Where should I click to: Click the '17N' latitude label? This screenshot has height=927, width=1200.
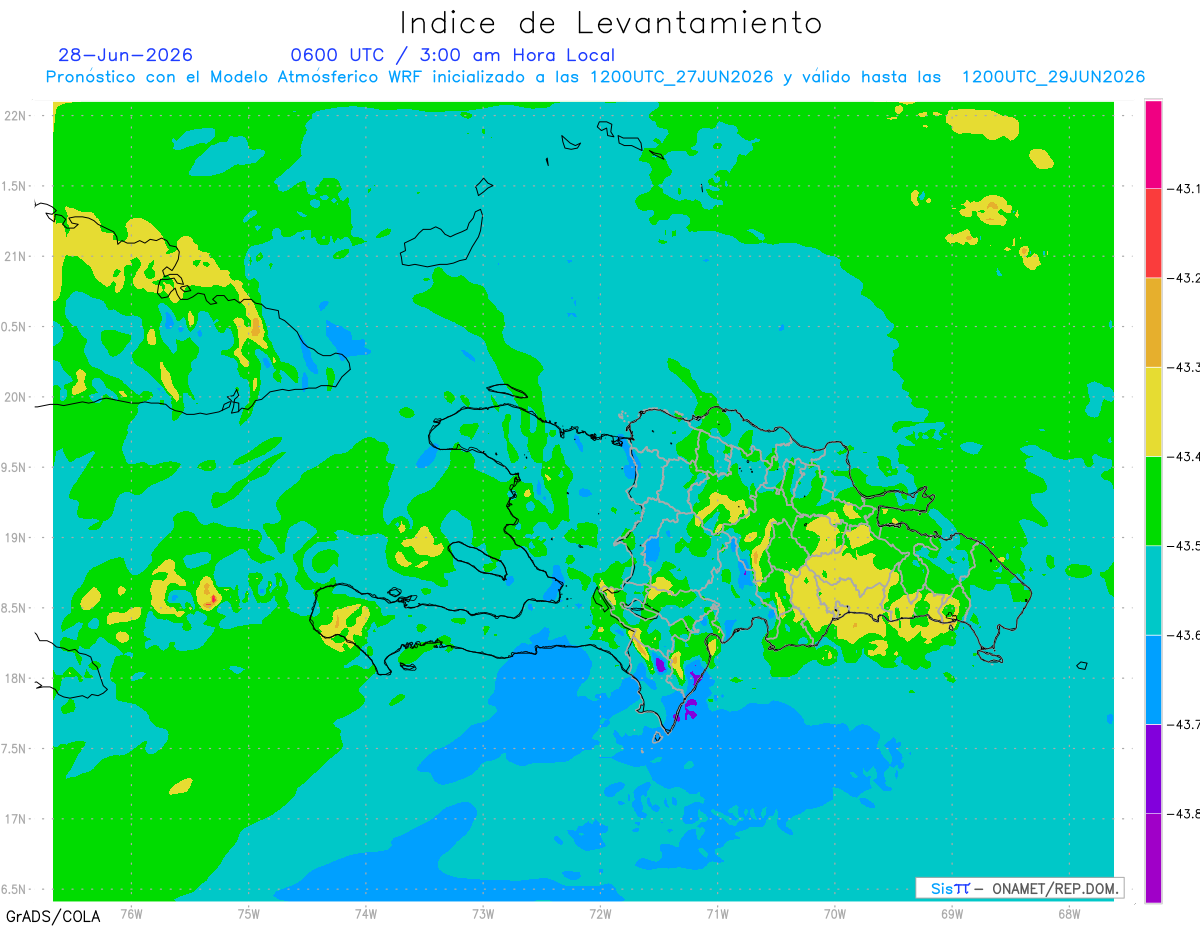[x=17, y=820]
